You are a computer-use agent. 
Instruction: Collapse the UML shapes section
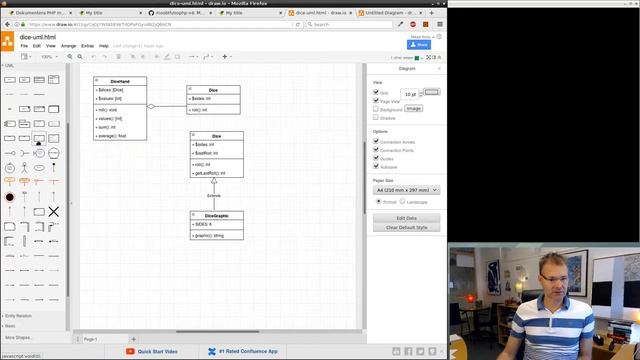[x=9, y=66]
